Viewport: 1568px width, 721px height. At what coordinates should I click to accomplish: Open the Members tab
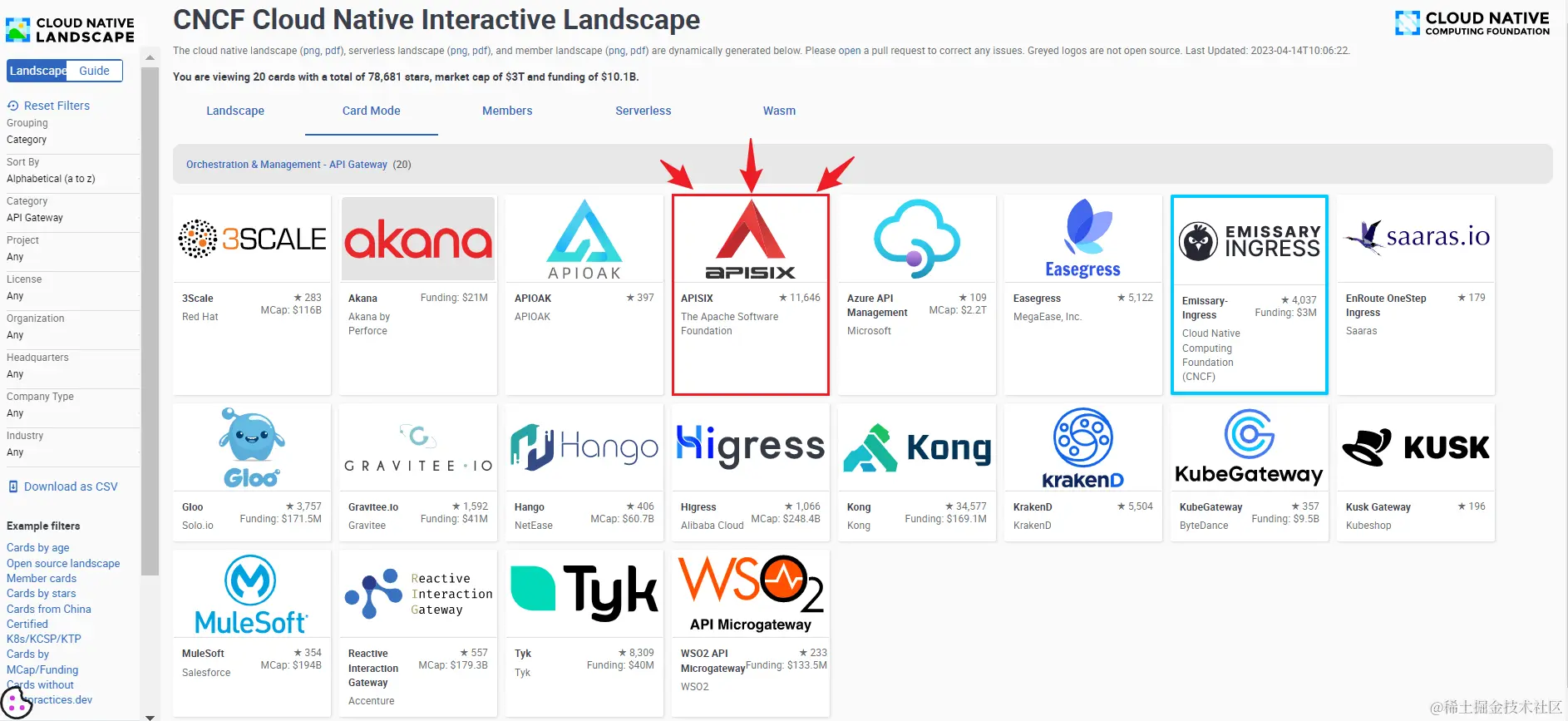pos(507,111)
